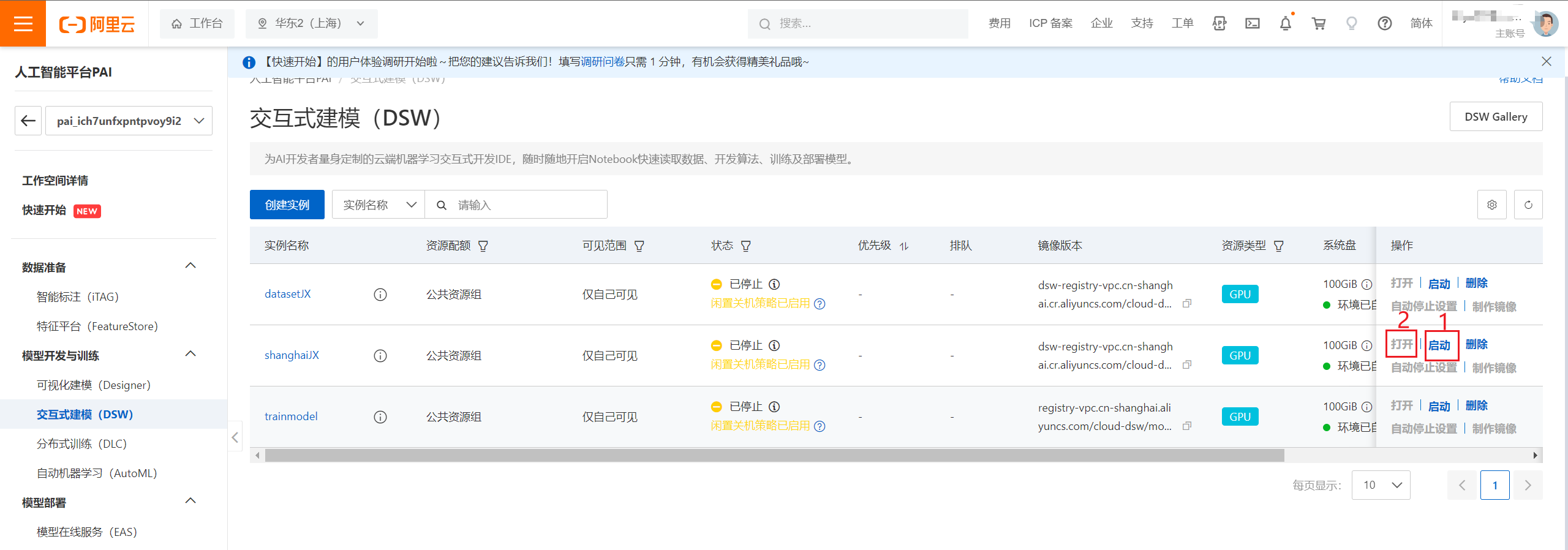Show info for trainmodel instance
1568x550 pixels.
click(380, 417)
